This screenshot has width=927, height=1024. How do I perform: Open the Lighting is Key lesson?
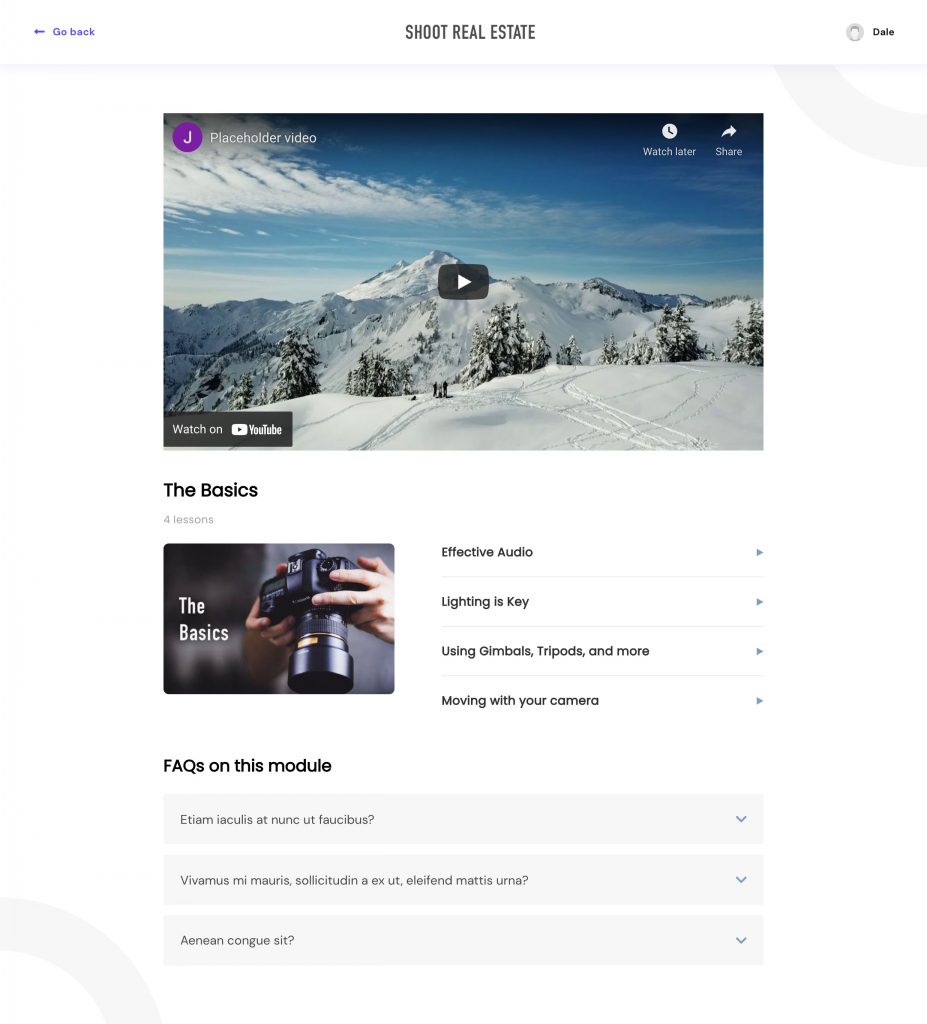click(x=602, y=601)
